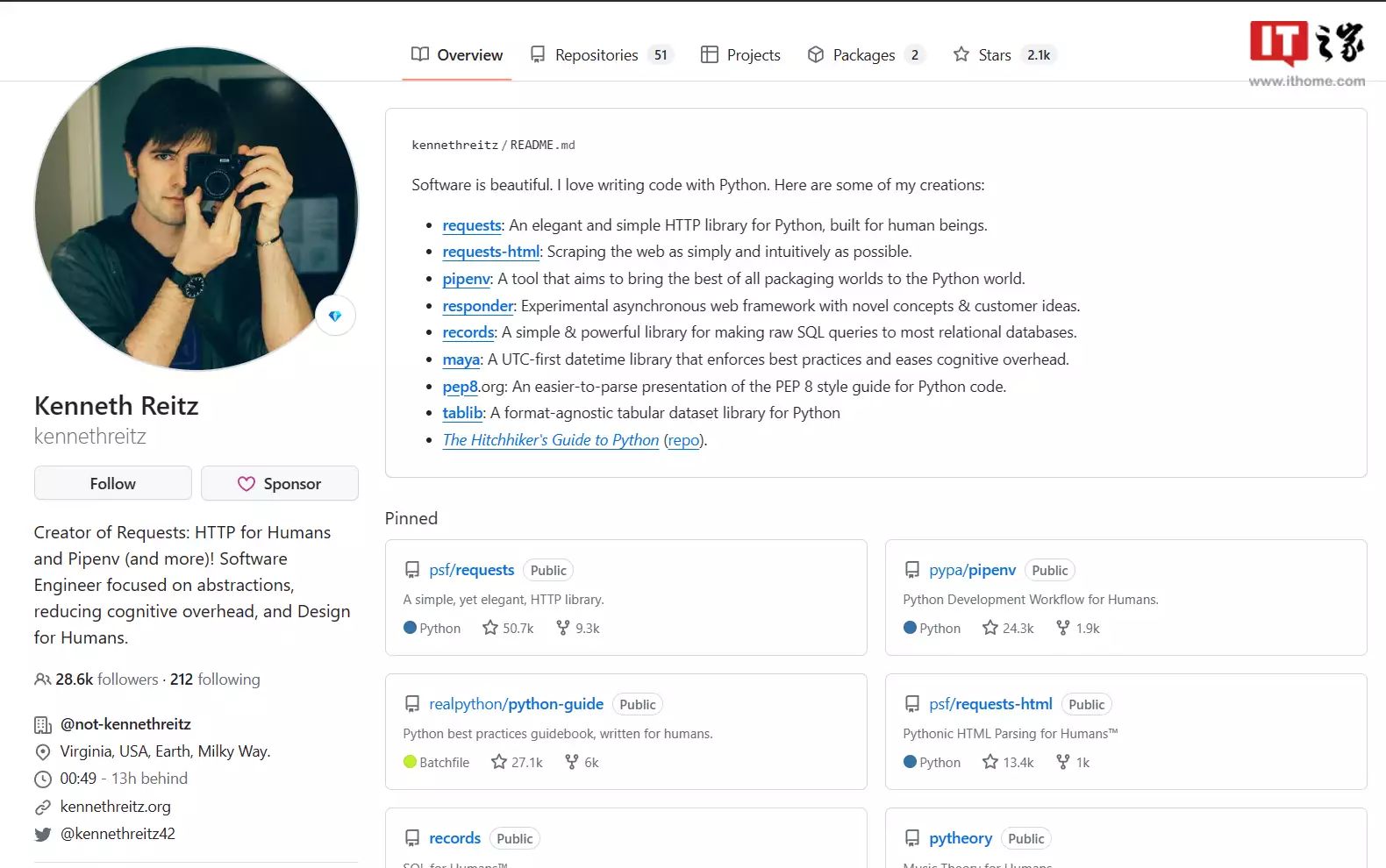Click star count 13.4k on requests-html
1386x868 pixels.
pos(1008,762)
